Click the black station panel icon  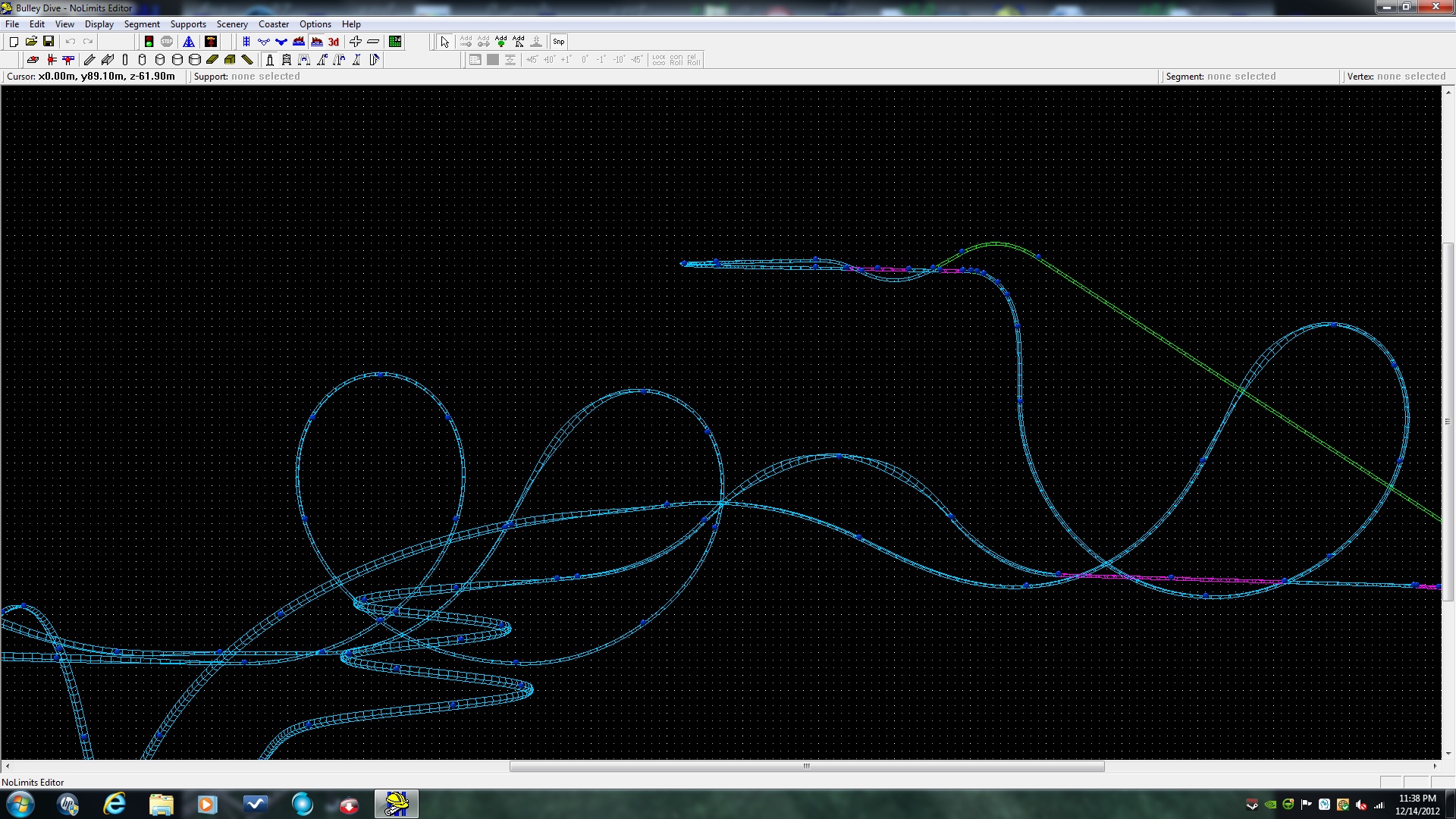click(x=211, y=42)
